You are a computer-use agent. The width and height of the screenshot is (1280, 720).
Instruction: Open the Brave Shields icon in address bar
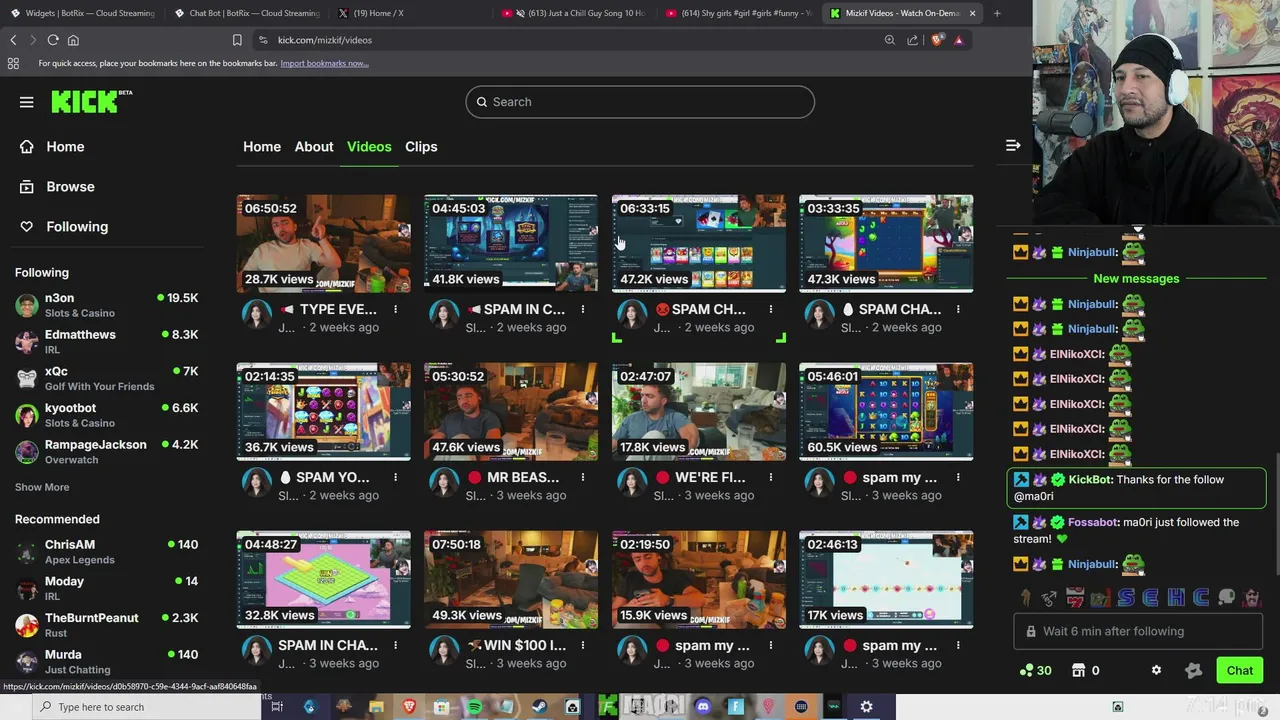click(x=937, y=40)
